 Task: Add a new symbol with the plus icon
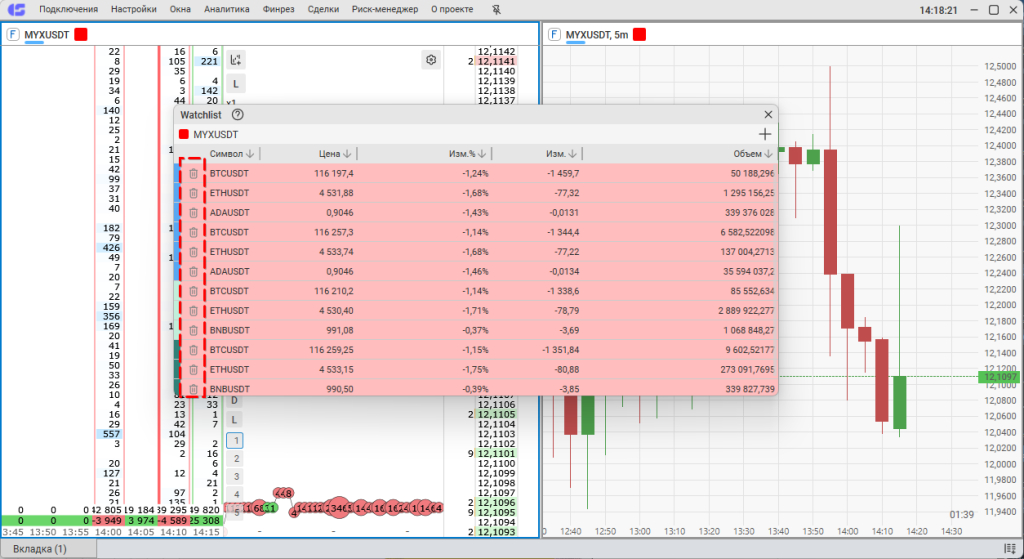765,134
